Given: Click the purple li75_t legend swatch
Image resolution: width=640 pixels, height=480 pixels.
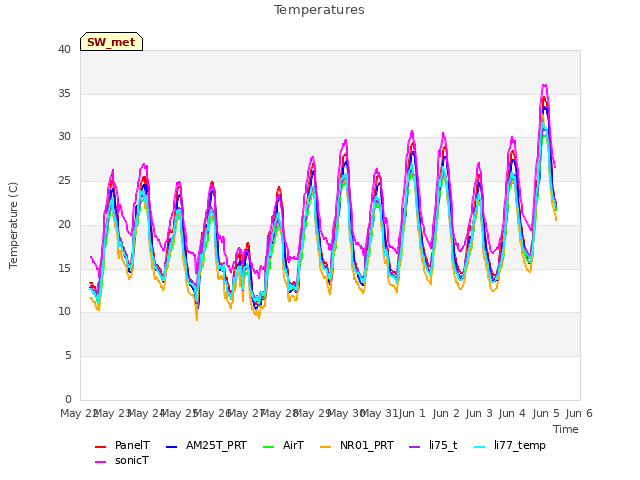Looking at the screenshot, I should click(414, 447).
